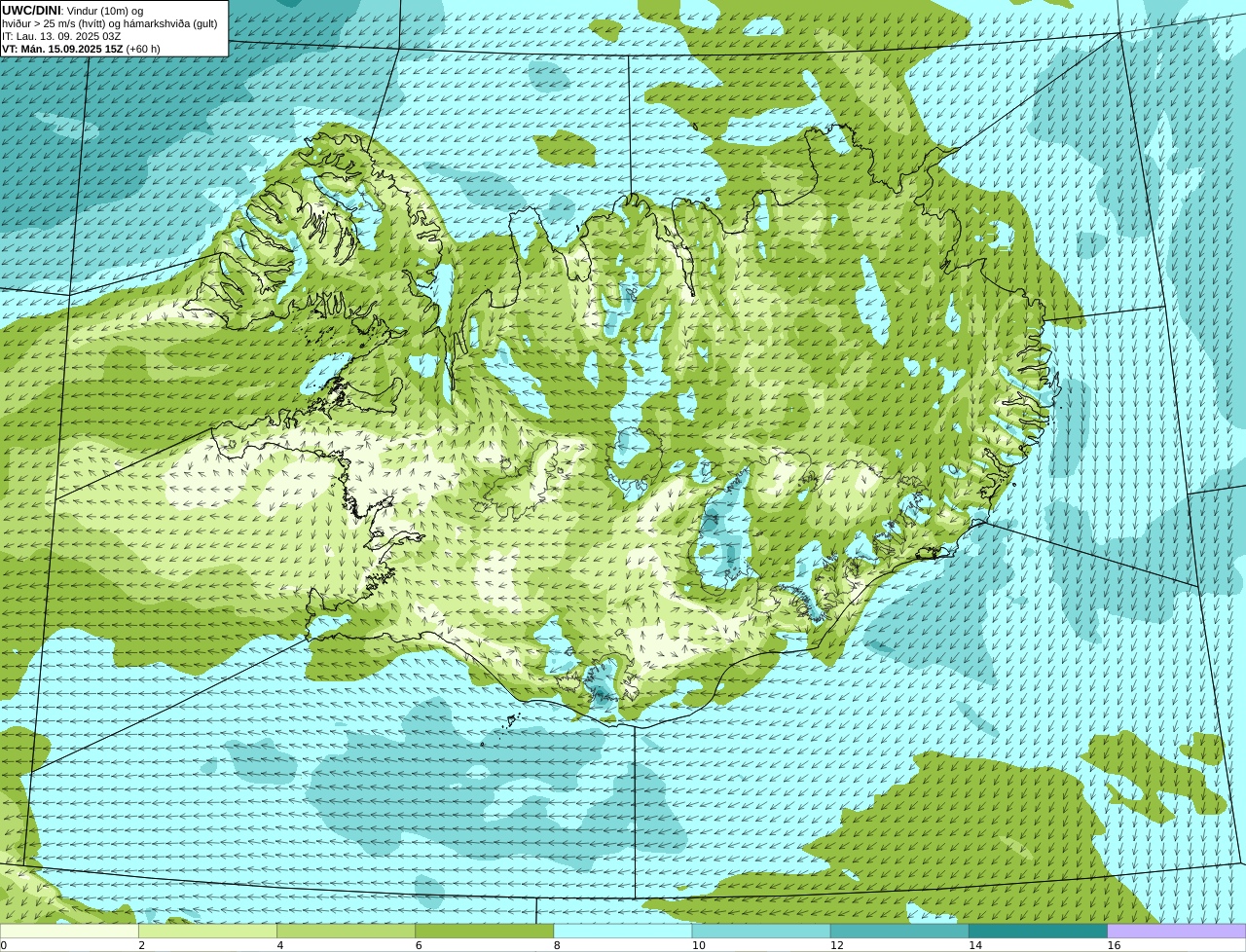Click the "VT: Mán. 15.09.2025 15Z" valid time
This screenshot has height=952, width=1246.
pos(62,49)
